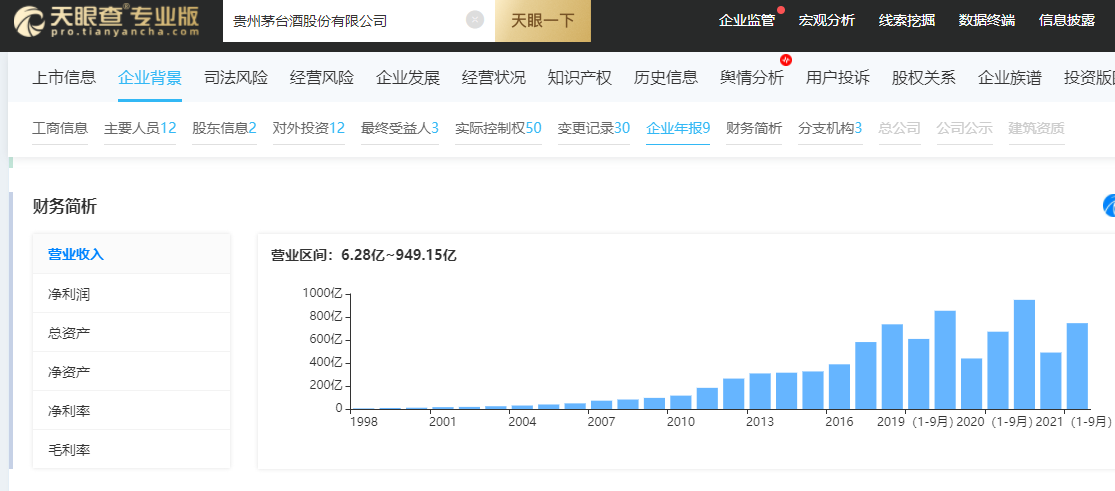Open 企业监管 in the top navigation

coord(746,20)
